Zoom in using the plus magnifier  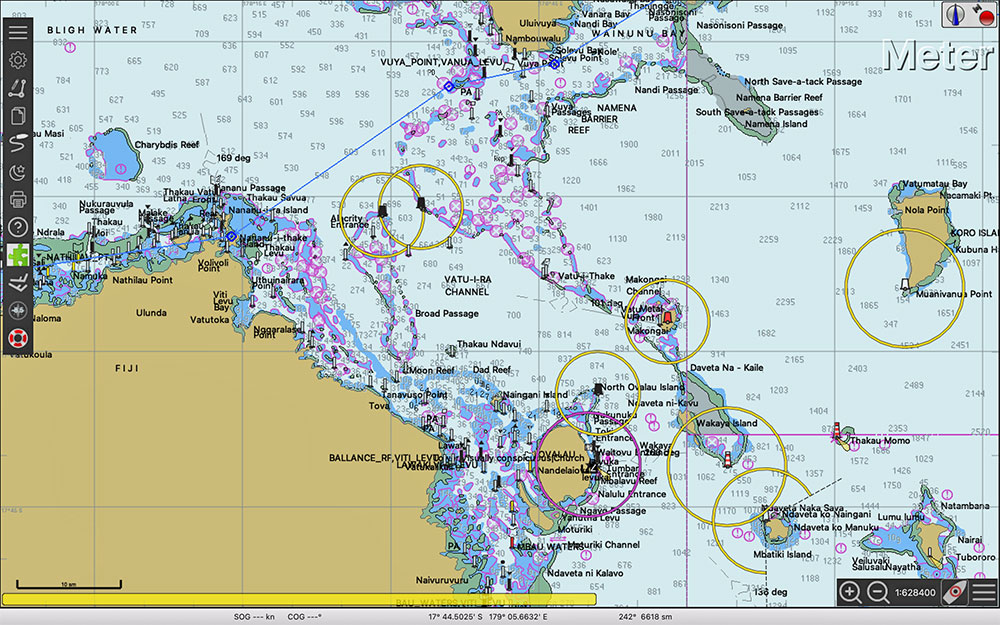click(850, 592)
